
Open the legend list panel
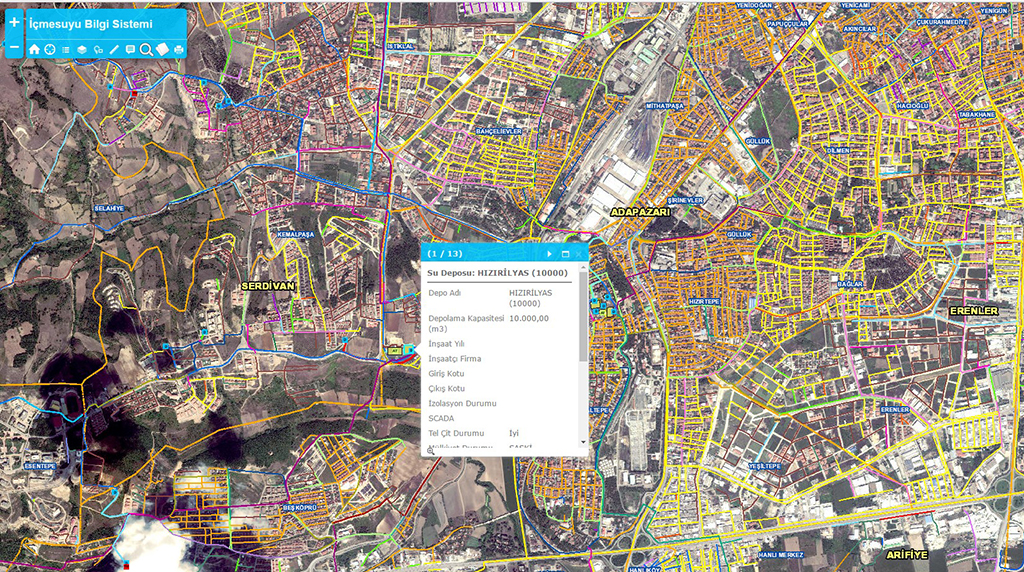click(66, 49)
